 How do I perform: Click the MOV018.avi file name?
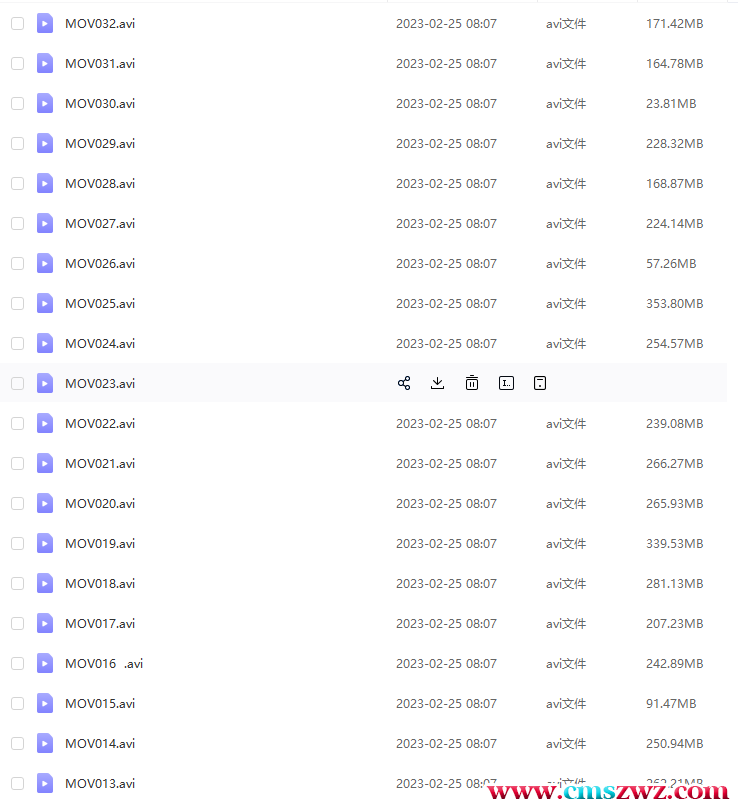100,583
